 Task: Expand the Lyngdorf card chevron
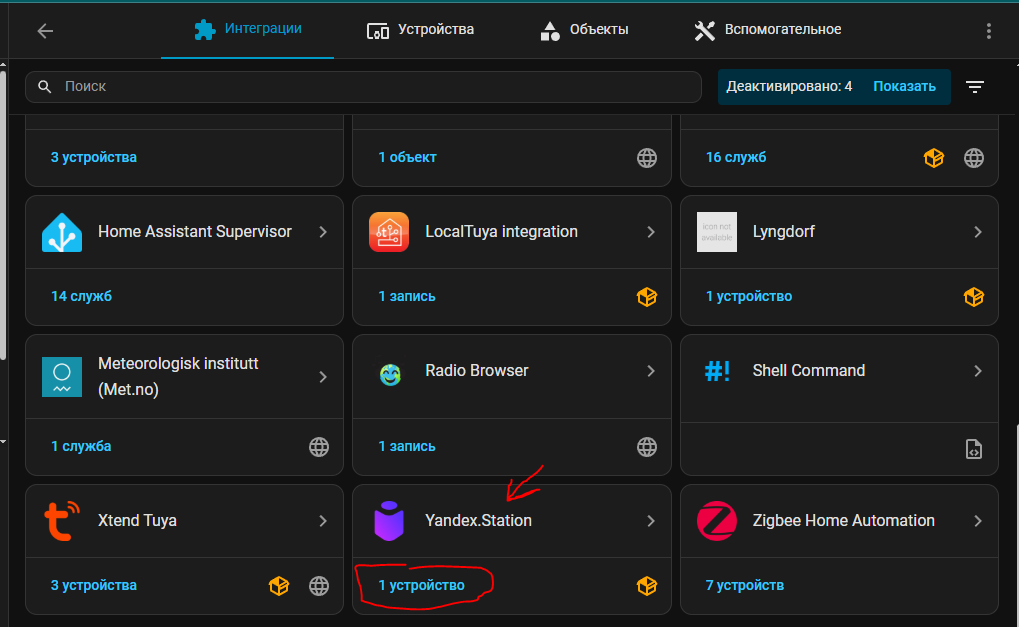click(977, 232)
